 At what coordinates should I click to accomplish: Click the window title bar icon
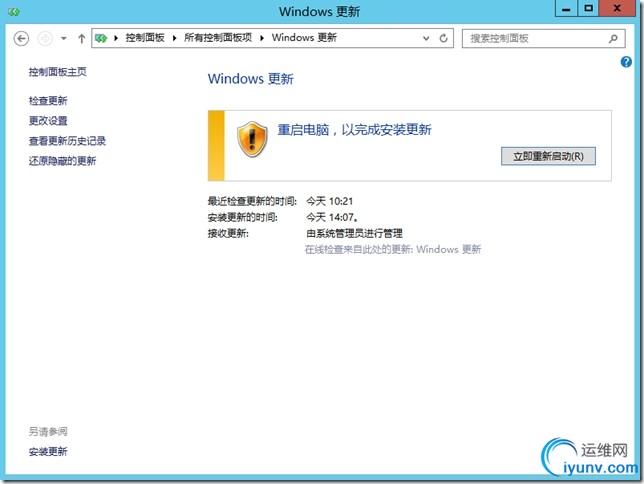14,12
